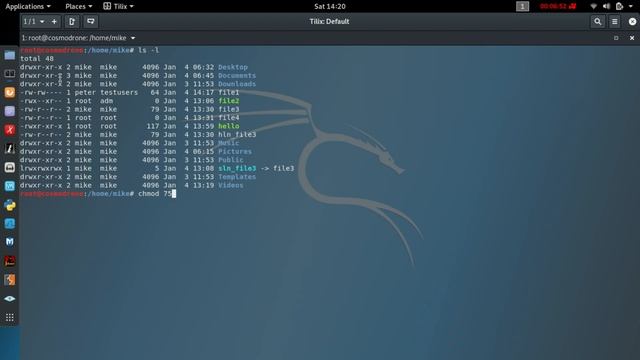Click the 'peter' owner on file1 row
Image resolution: width=640 pixels, height=360 pixels.
tap(85, 92)
